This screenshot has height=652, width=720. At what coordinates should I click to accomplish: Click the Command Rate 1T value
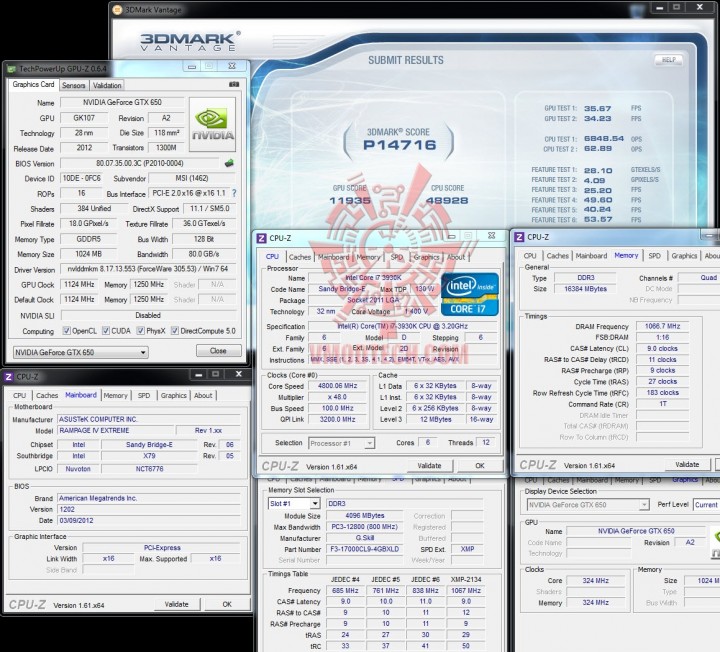(662, 404)
